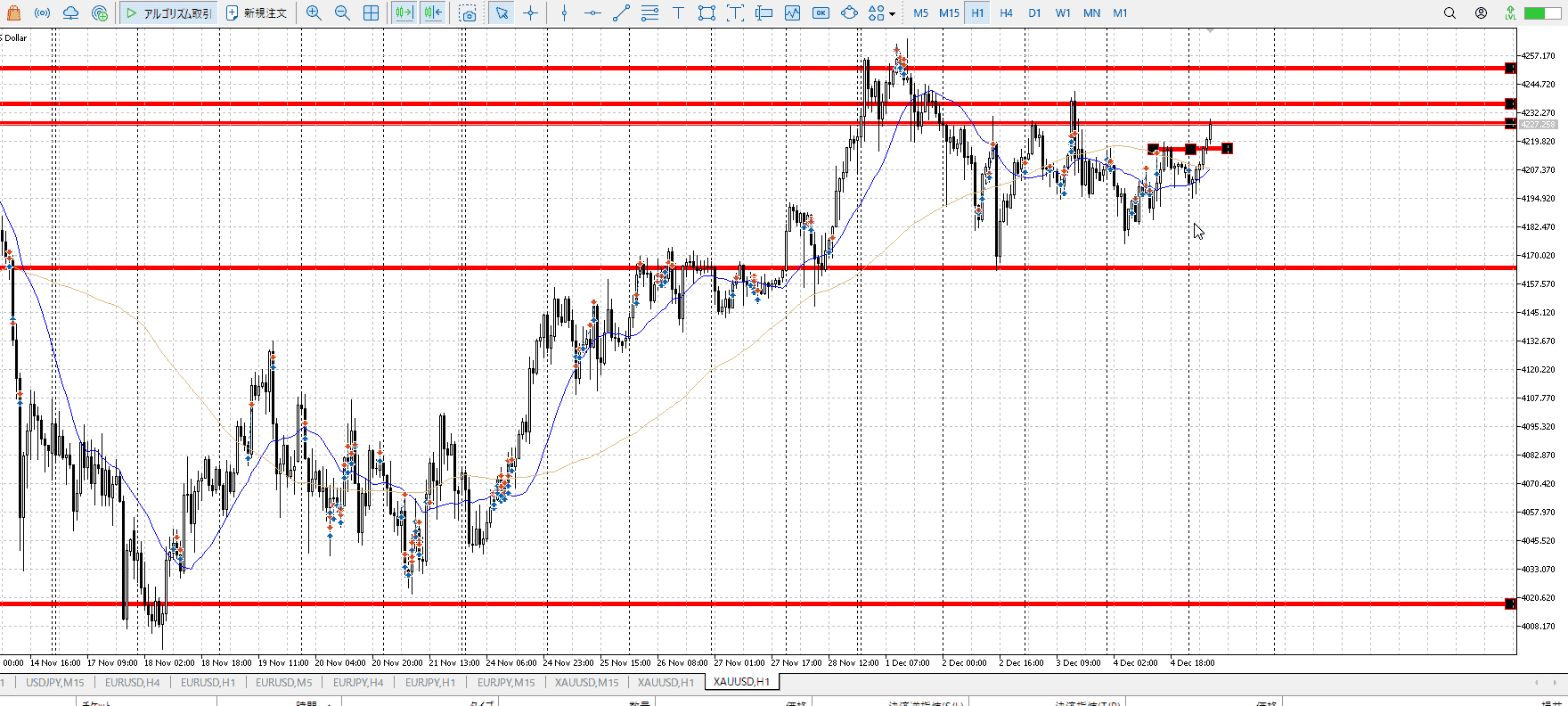Click the zoom out magnifier icon
The height and width of the screenshot is (706, 1568).
coord(342,13)
